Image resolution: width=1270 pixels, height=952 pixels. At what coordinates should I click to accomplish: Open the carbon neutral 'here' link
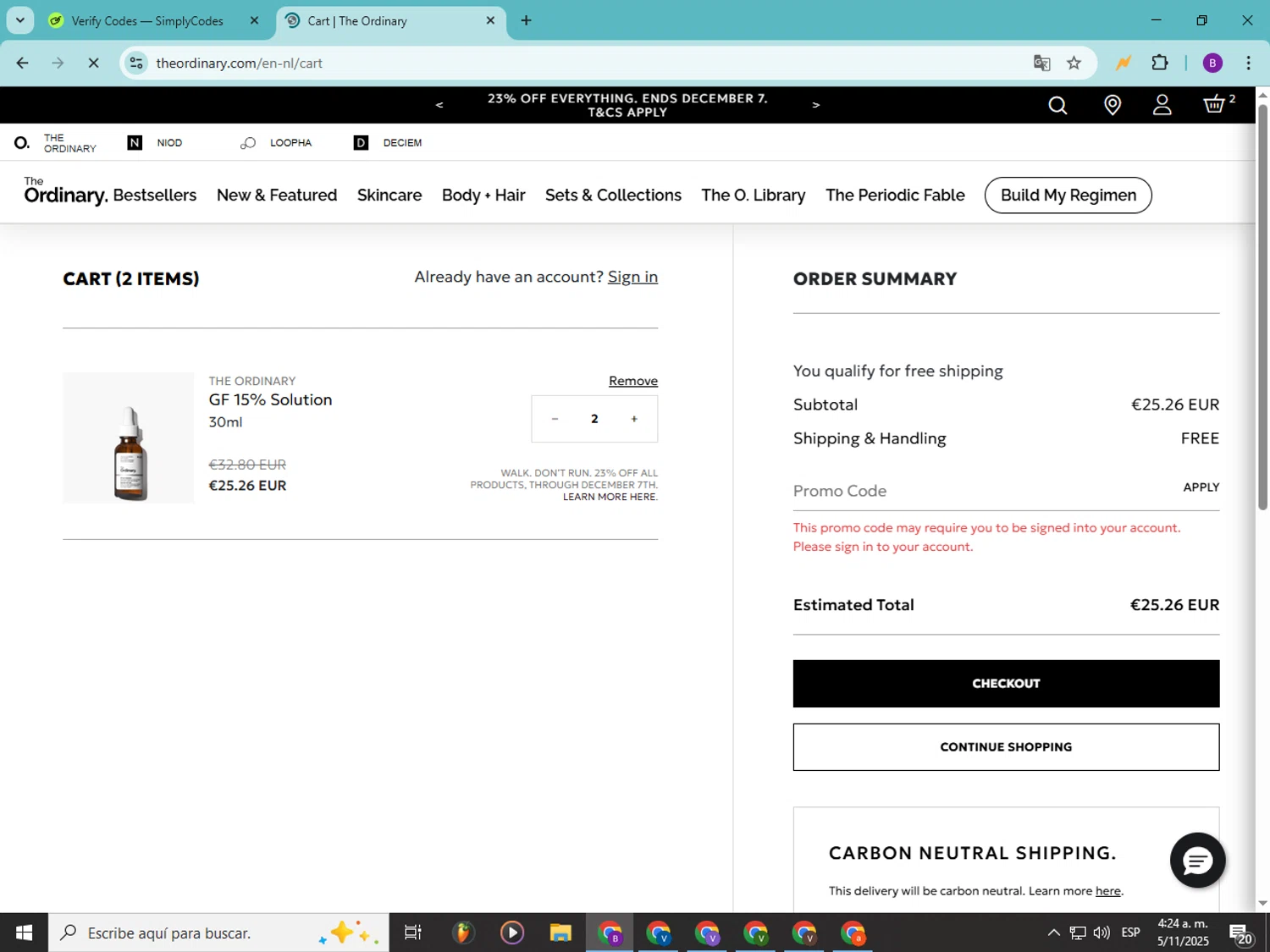coord(1107,891)
